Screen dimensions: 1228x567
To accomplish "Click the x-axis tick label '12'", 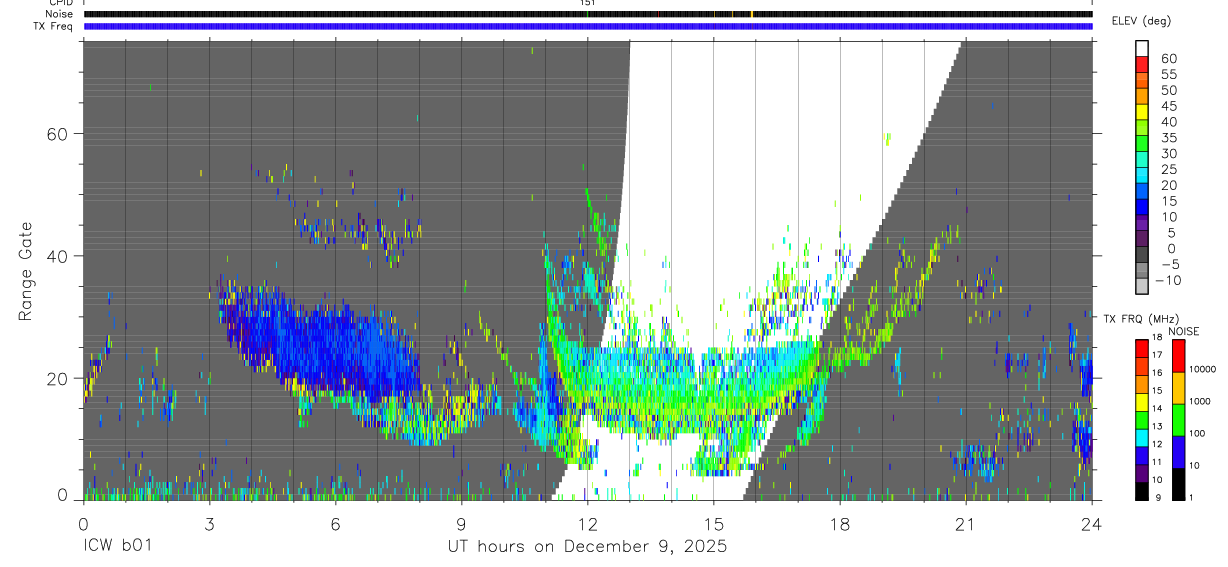I will [x=587, y=525].
